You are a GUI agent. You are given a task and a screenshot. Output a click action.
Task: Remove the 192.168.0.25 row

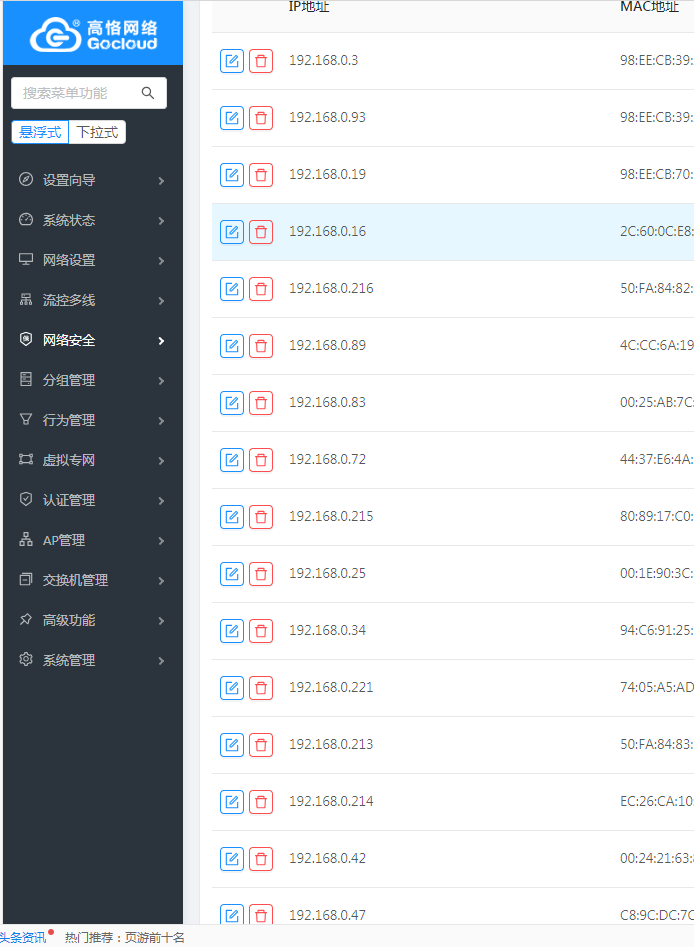pos(261,574)
